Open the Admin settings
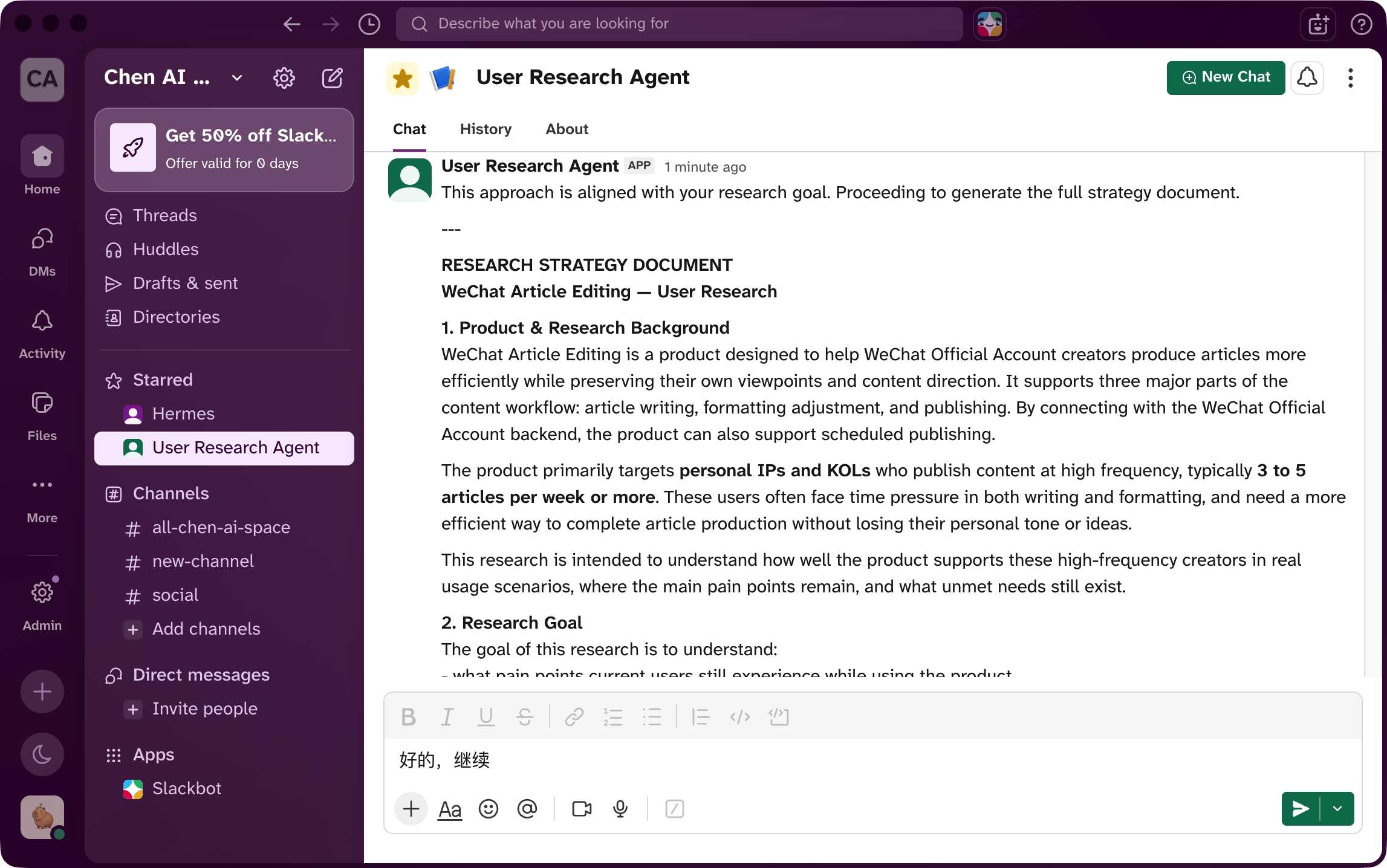This screenshot has width=1387, height=868. (x=42, y=604)
